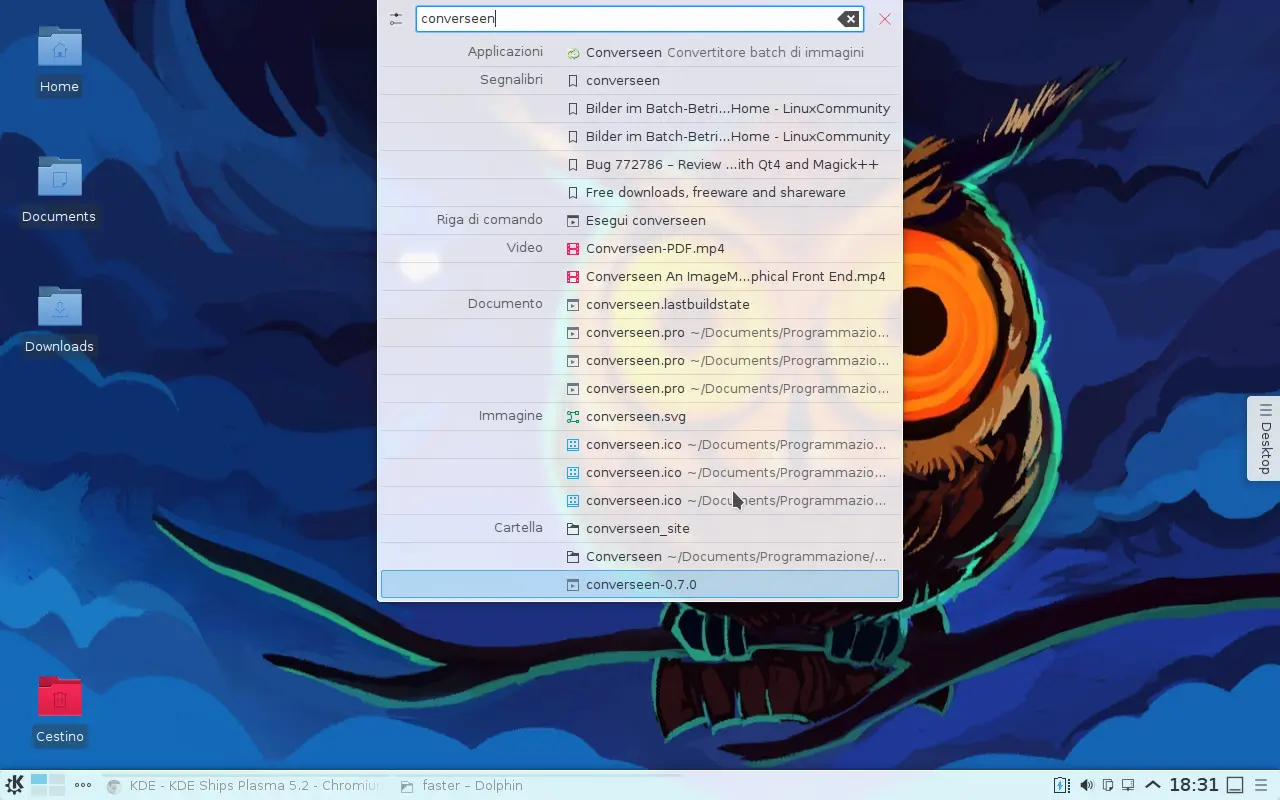Image resolution: width=1280 pixels, height=800 pixels.
Task: Open video 'Converseen An ImageM...phical Front End.mp4'
Action: [640, 276]
